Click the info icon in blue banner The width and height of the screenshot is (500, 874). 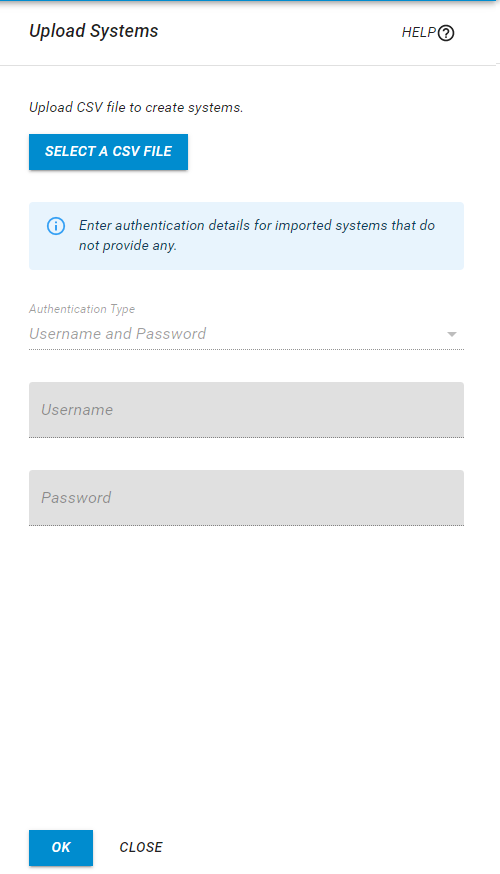coord(56,226)
